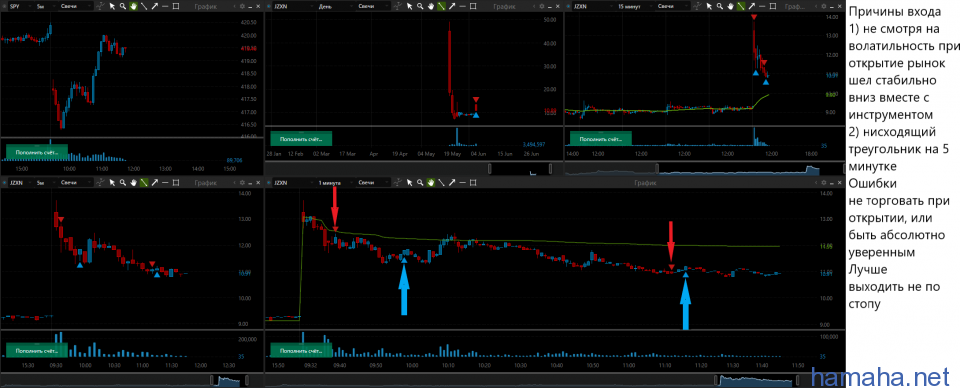Select the arrow drawing tool in JZXN 1-minute chart

pos(452,182)
